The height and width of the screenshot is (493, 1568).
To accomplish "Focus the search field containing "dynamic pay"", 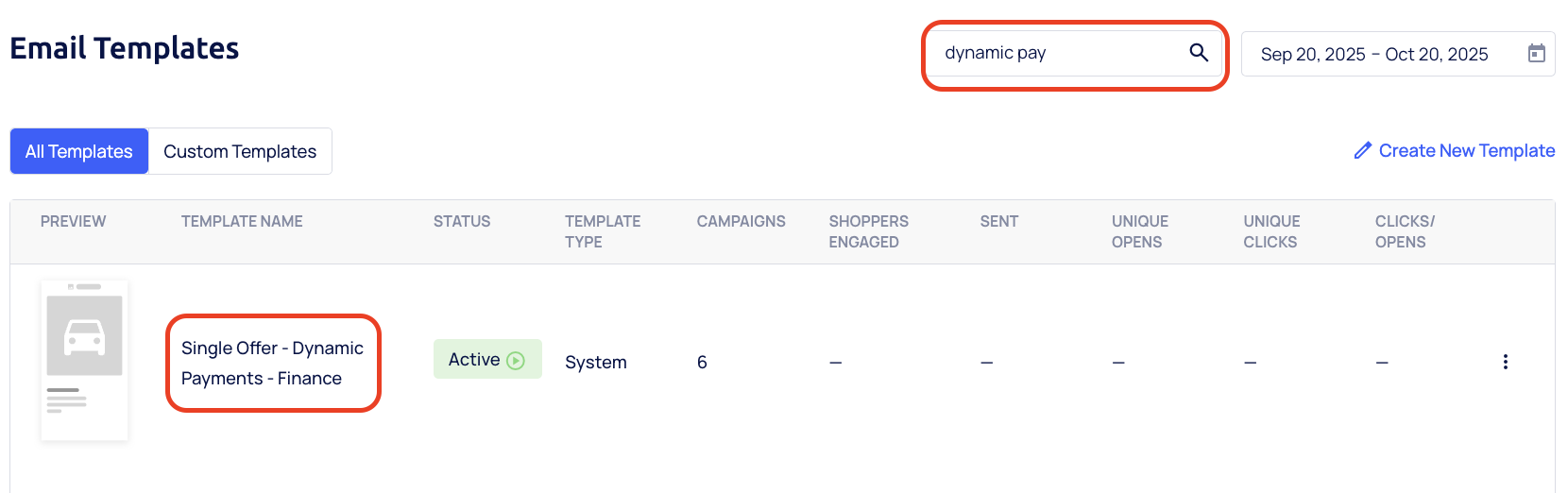I will tap(1058, 53).
